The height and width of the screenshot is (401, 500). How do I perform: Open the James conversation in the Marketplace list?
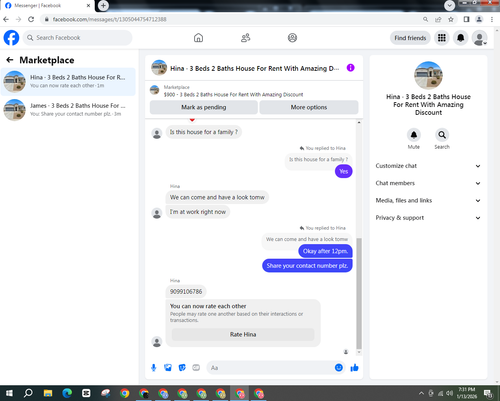(x=68, y=110)
